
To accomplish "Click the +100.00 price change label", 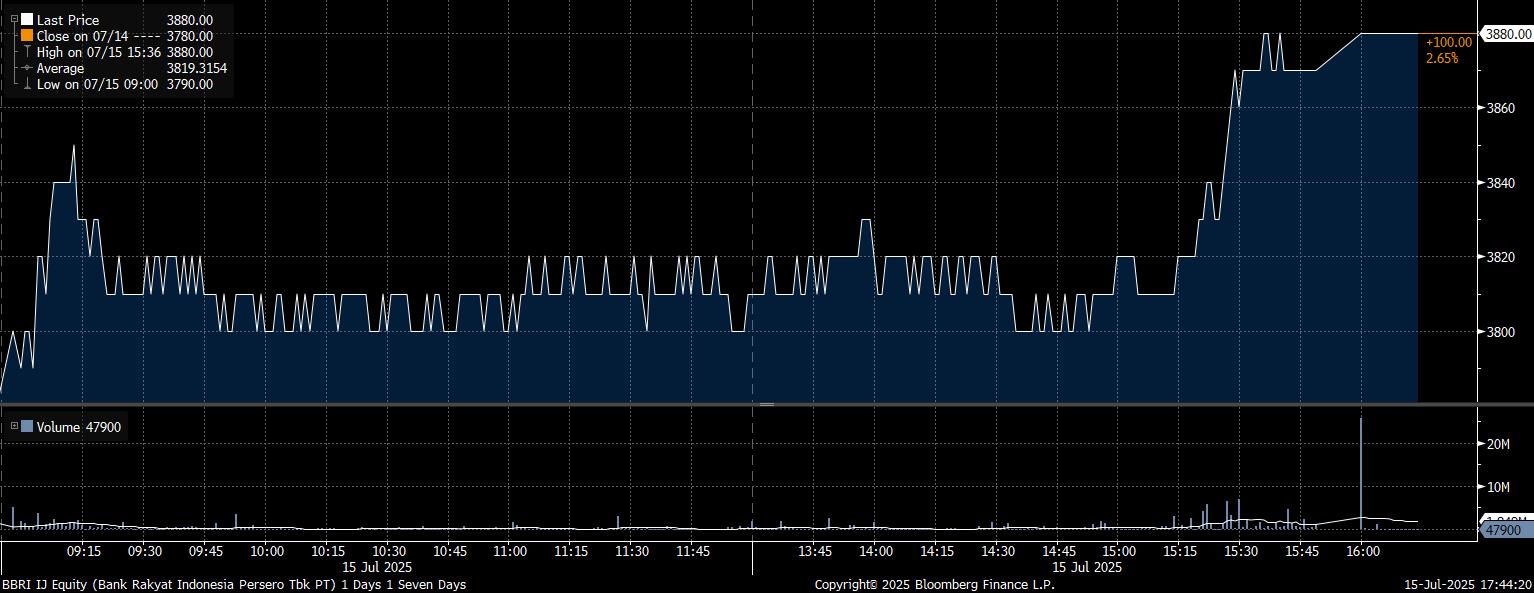I will point(1448,42).
